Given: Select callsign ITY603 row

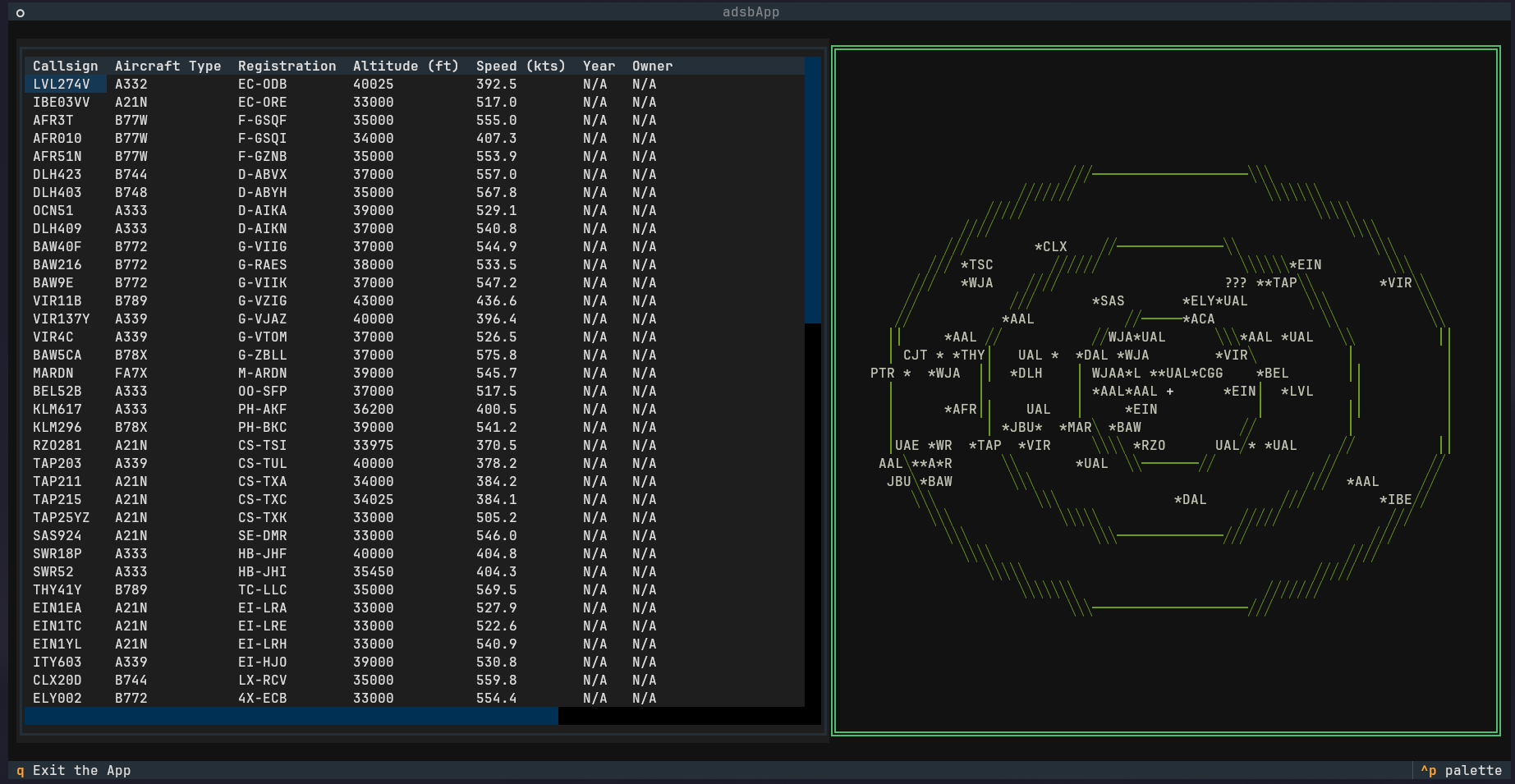Looking at the screenshot, I should point(415,662).
